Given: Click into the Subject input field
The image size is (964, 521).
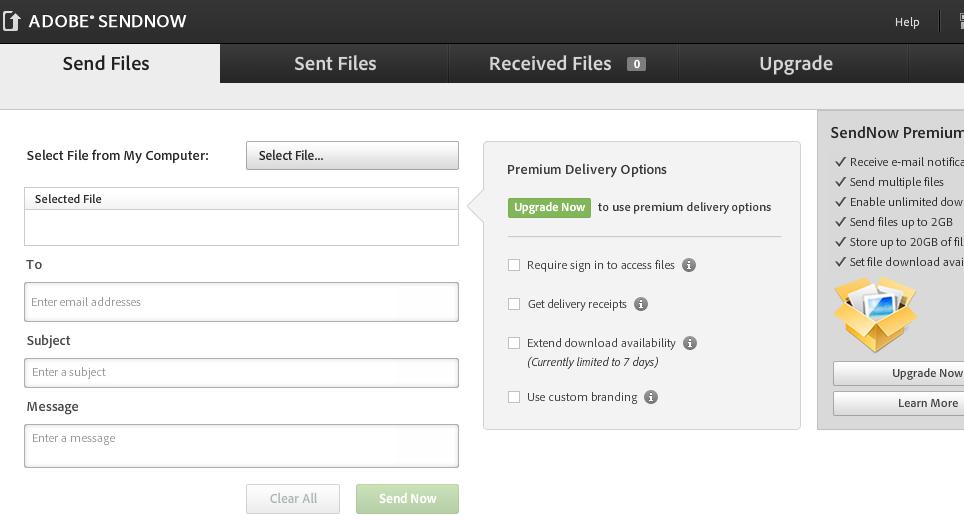Looking at the screenshot, I should [242, 373].
